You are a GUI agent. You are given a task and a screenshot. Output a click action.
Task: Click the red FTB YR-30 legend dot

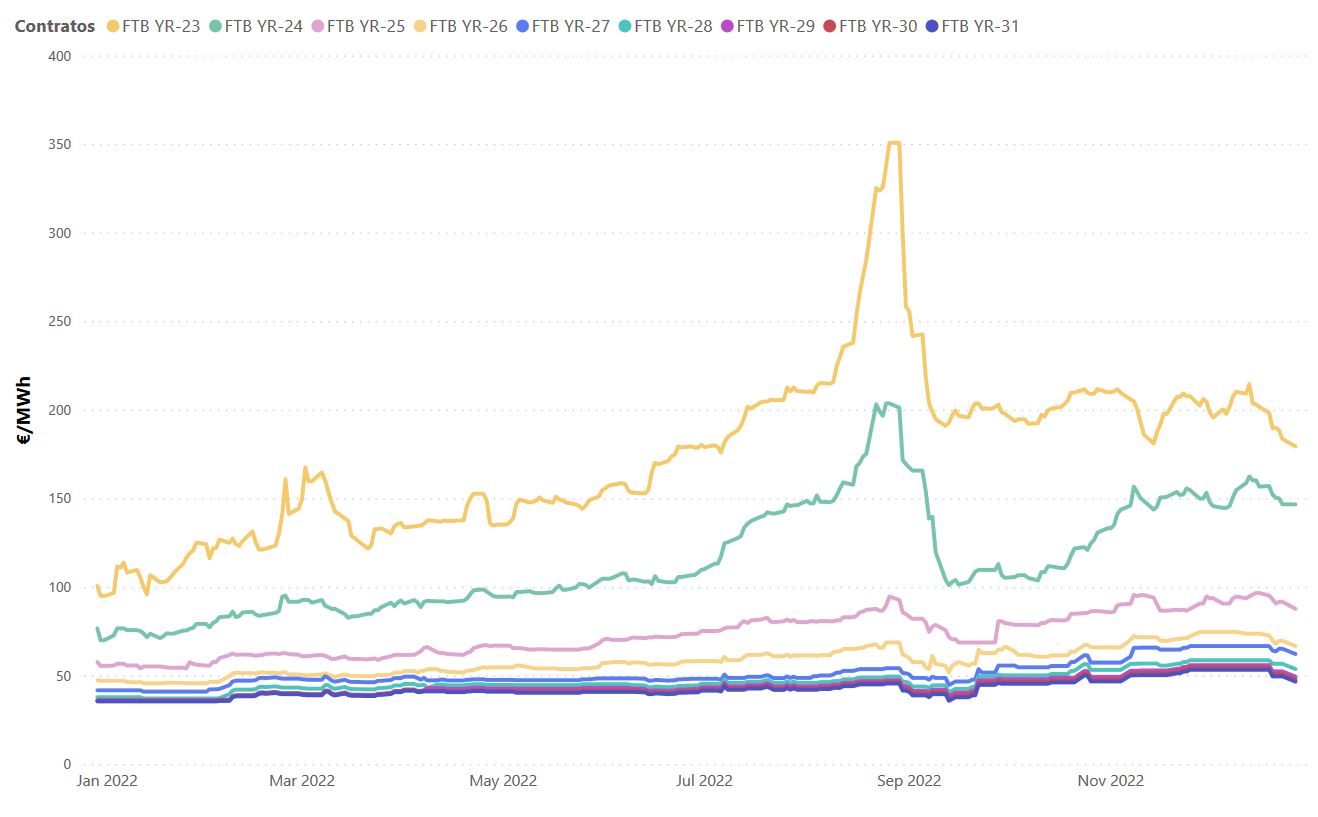828,26
